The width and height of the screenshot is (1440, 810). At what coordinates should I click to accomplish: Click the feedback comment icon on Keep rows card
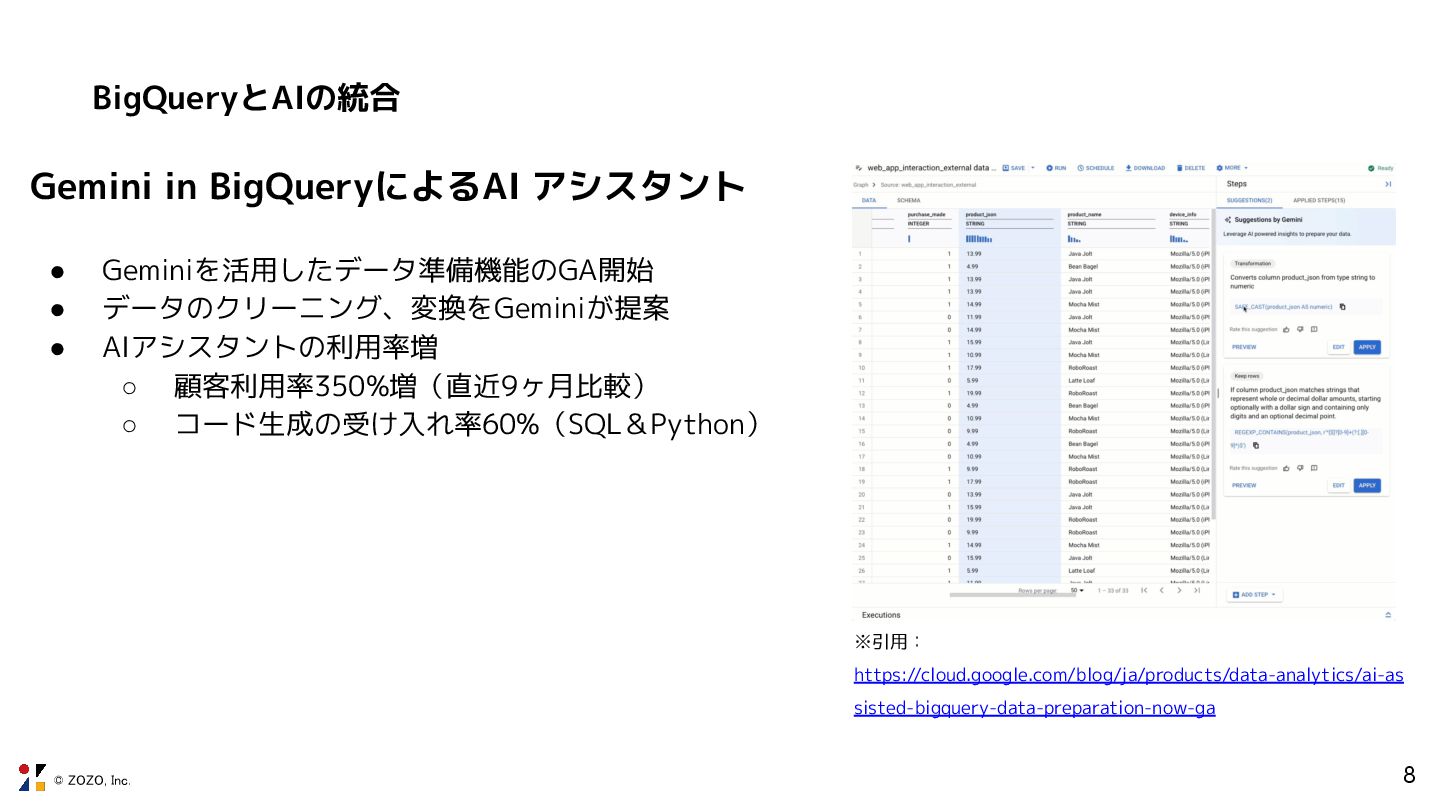coord(1314,467)
